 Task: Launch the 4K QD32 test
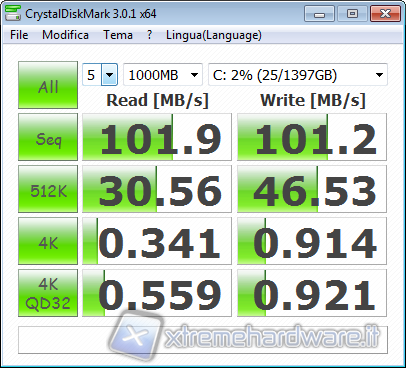[48, 293]
